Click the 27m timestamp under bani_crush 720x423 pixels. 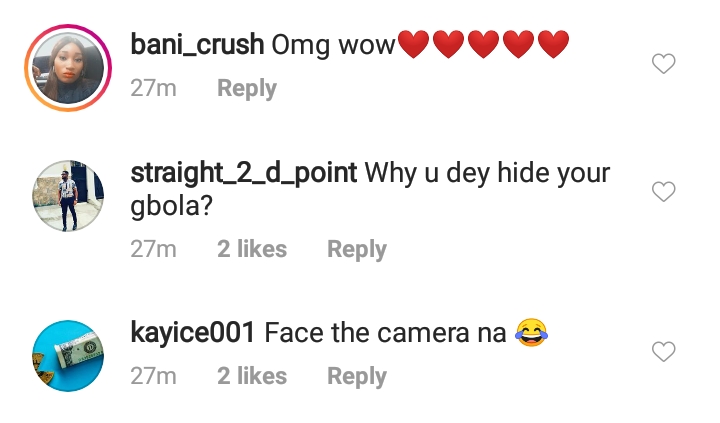point(153,89)
